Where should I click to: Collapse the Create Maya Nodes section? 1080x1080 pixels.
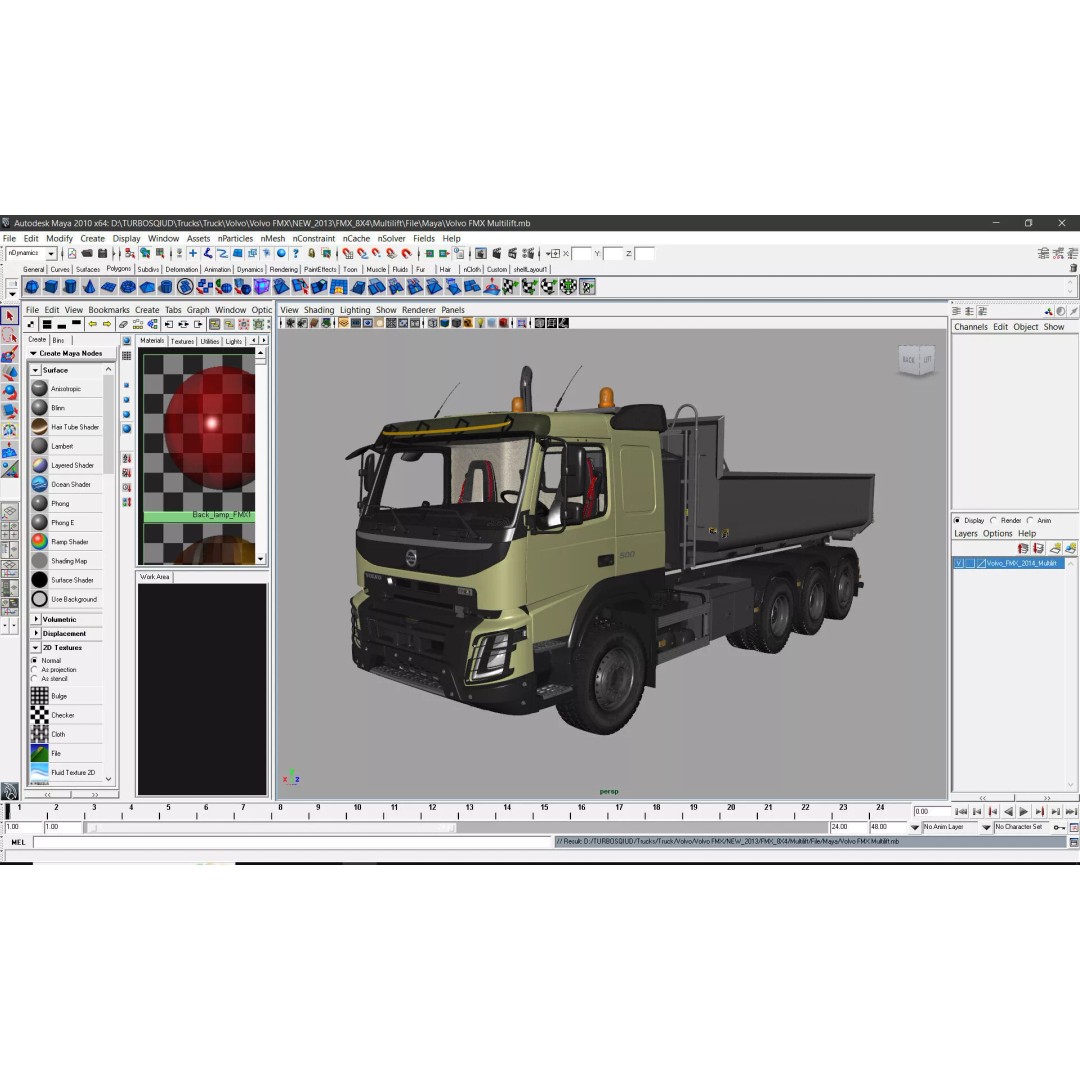point(33,353)
